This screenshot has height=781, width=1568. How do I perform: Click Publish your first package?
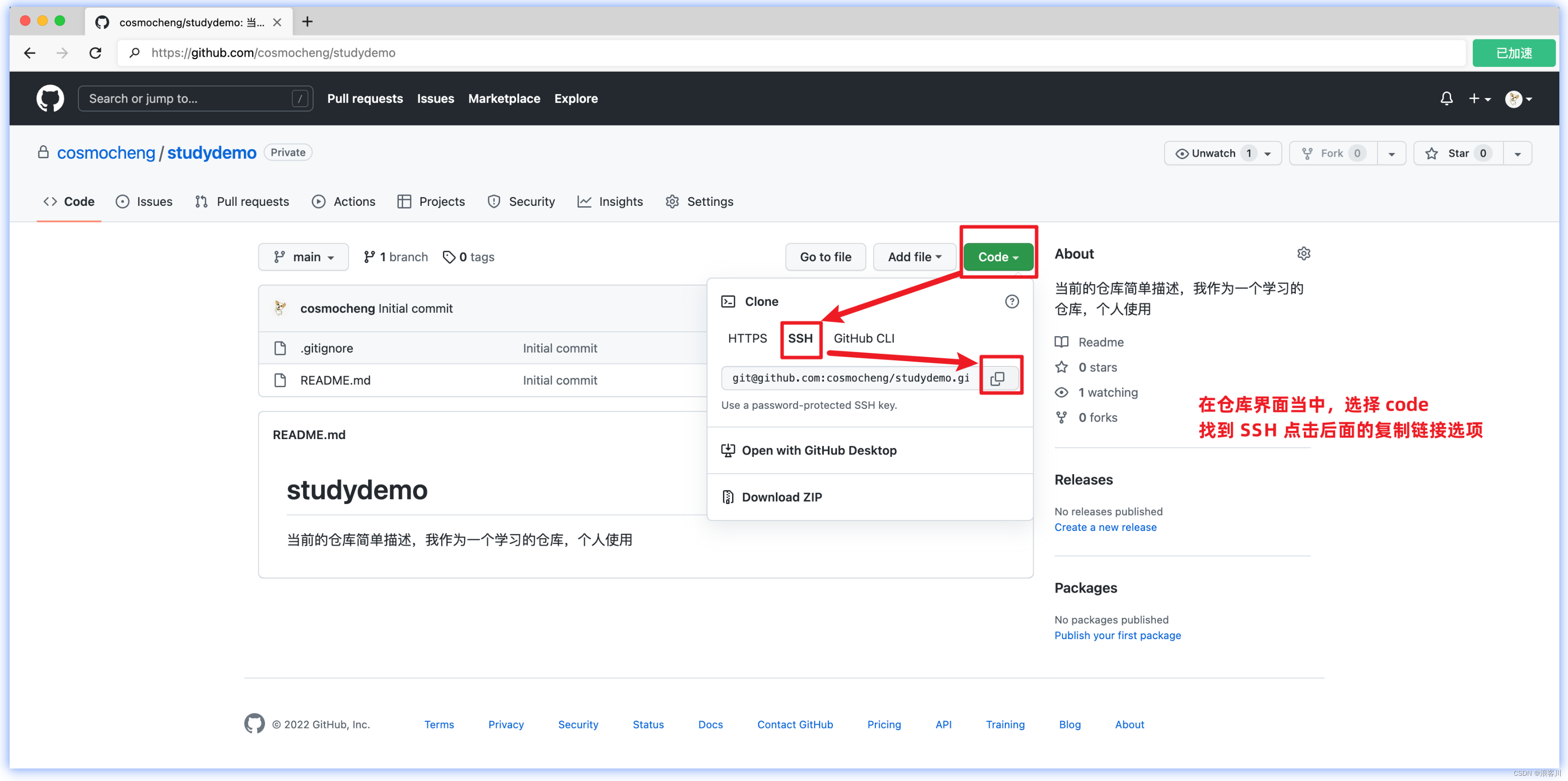click(x=1118, y=635)
